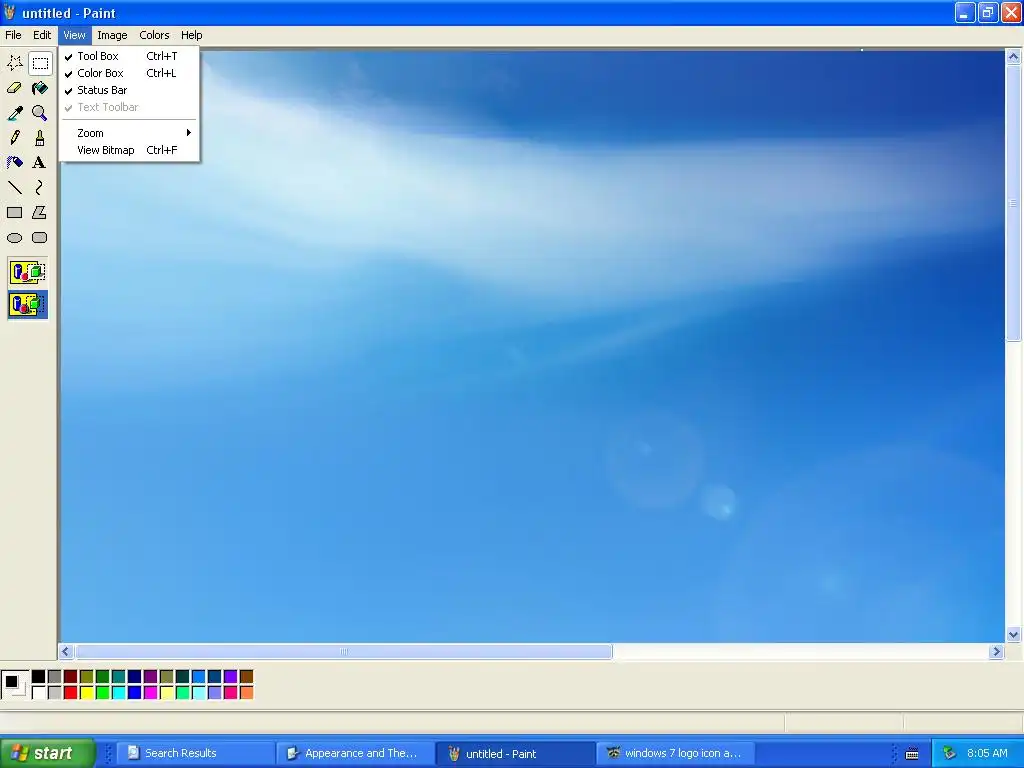Viewport: 1024px width, 768px height.
Task: Switch to Search Results taskbar window
Action: 196,753
